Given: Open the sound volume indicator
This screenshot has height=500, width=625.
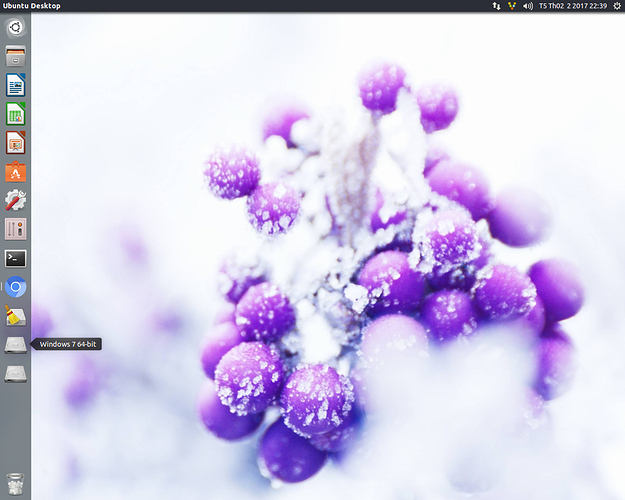Looking at the screenshot, I should point(528,6).
